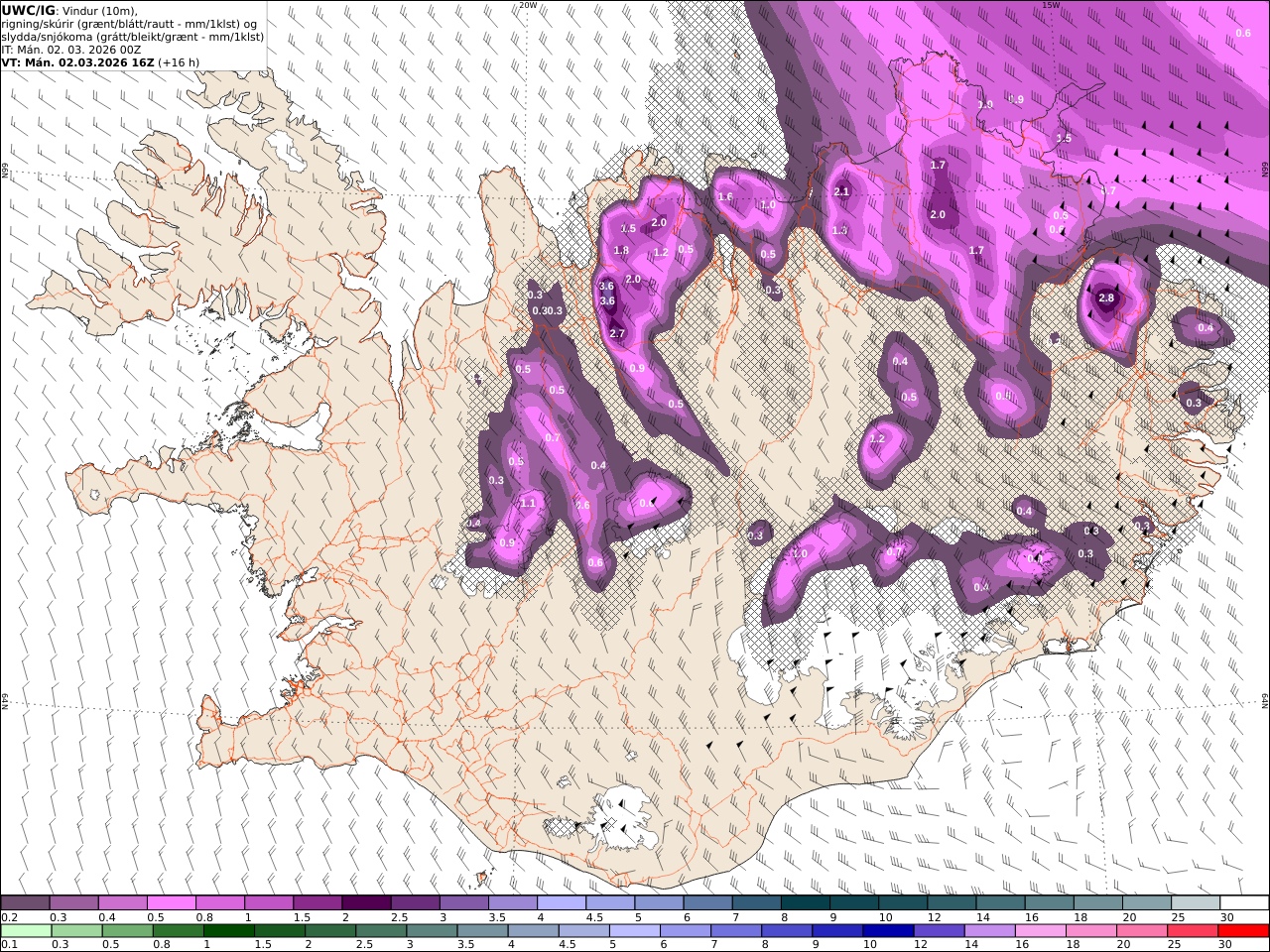Click the 2.8 precipitation value on the map
Viewport: 1270px width, 952px height.
click(x=1106, y=298)
